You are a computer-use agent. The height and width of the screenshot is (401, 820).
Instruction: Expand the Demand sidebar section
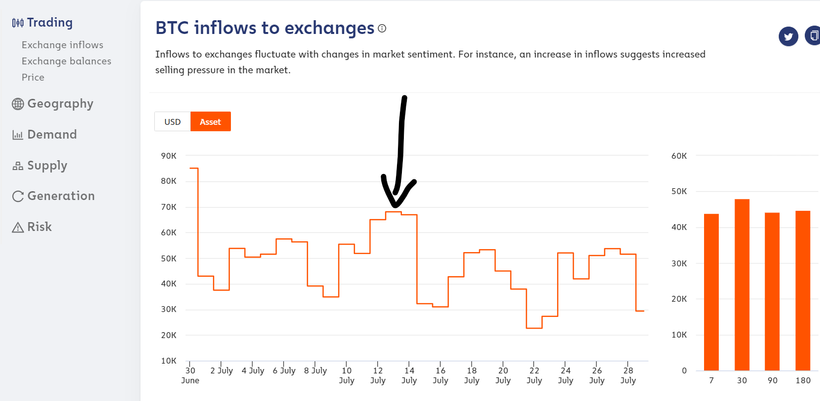pos(52,135)
